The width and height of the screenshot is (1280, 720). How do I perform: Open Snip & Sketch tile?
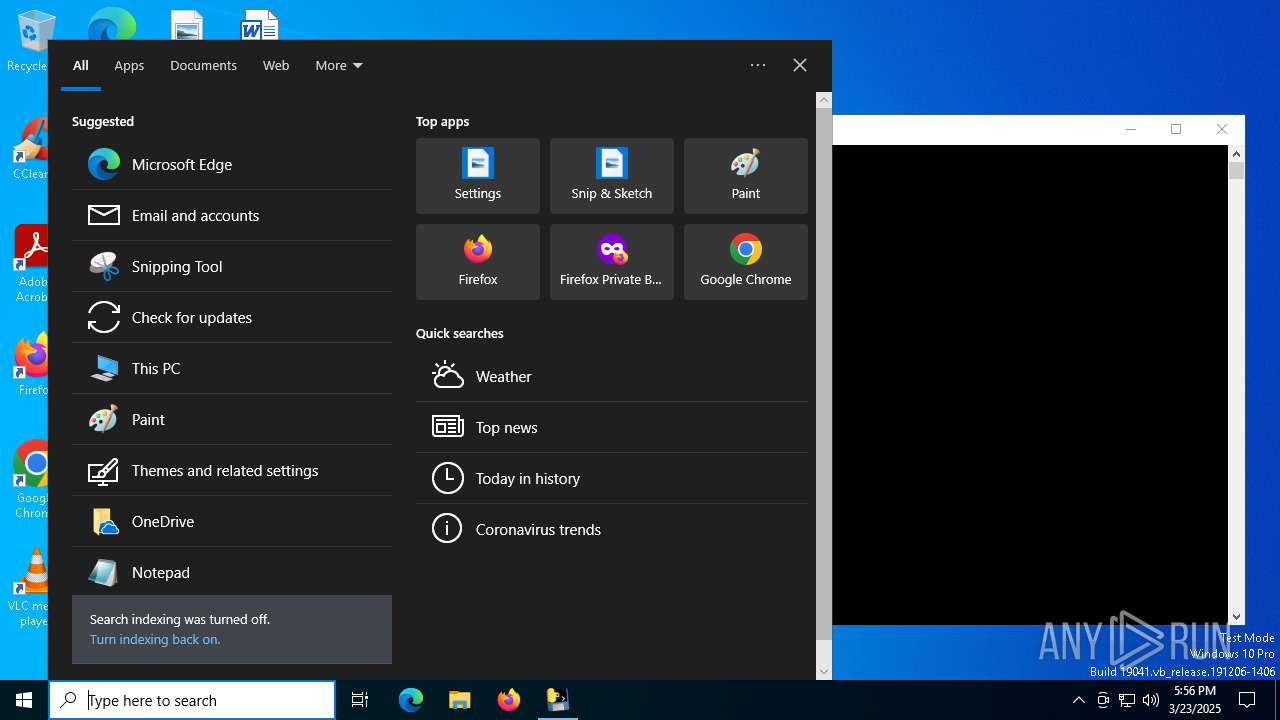tap(612, 176)
